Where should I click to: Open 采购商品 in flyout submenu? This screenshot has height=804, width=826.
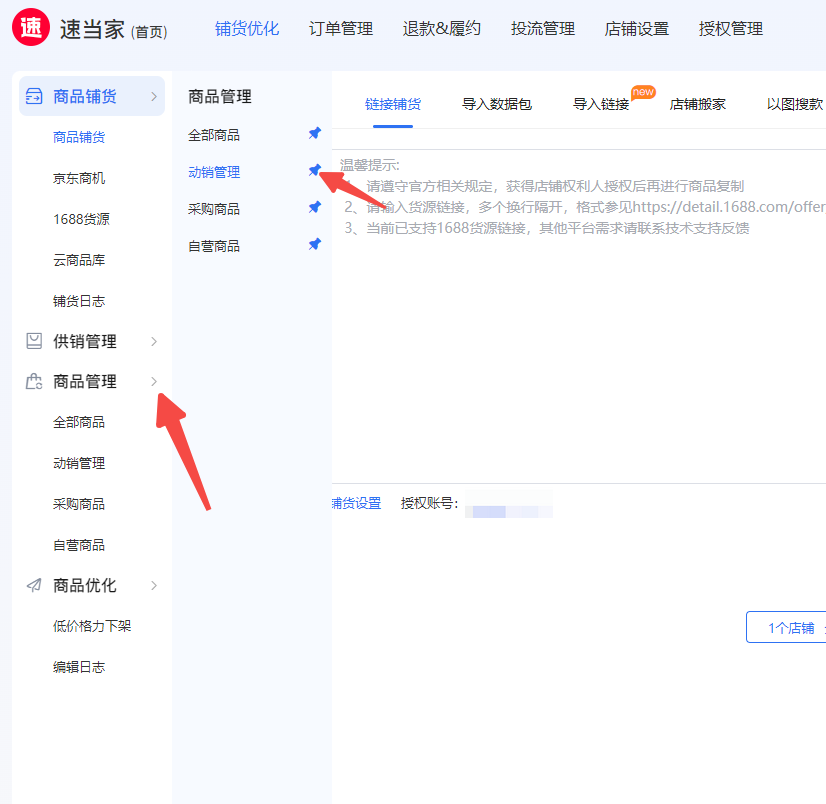tap(214, 209)
